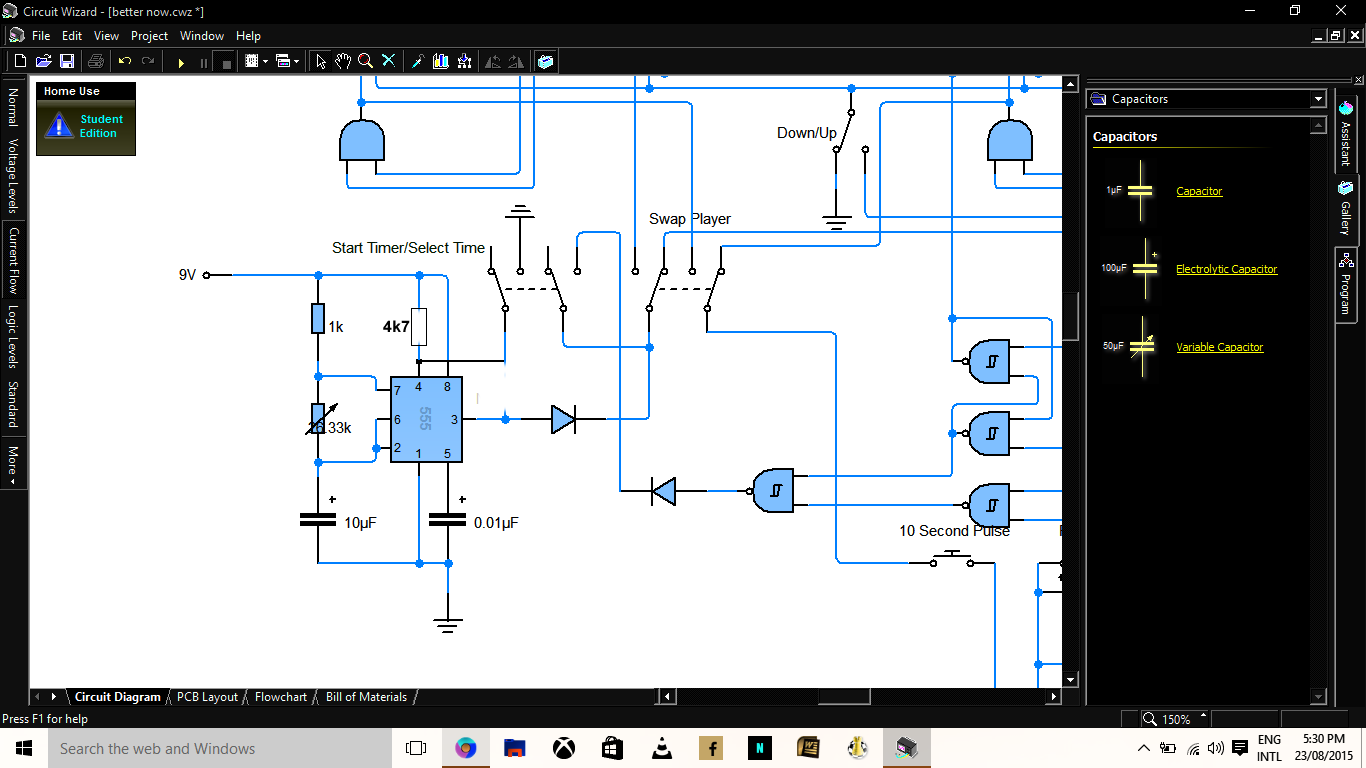The image size is (1366, 768).
Task: Click the 4k7 resistor on the diagram
Action: [x=419, y=327]
